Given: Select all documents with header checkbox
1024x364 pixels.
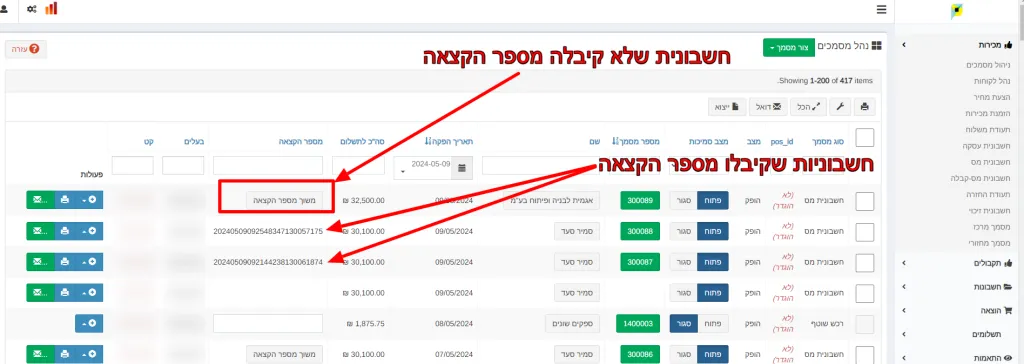Looking at the screenshot, I should (x=865, y=138).
